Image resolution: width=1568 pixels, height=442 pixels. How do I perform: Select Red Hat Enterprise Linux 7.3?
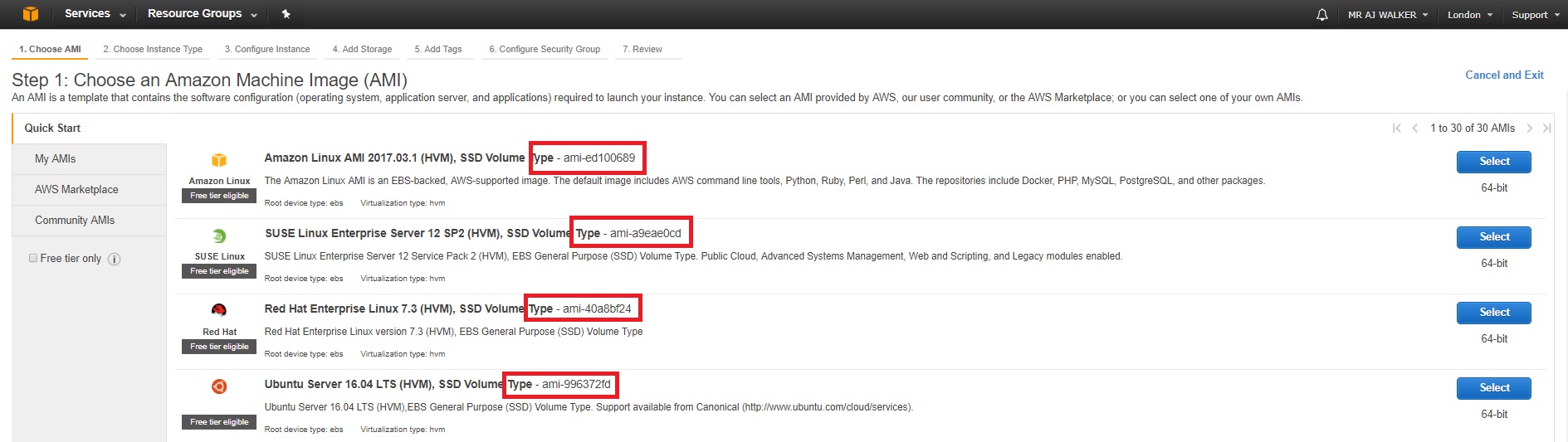(1494, 313)
